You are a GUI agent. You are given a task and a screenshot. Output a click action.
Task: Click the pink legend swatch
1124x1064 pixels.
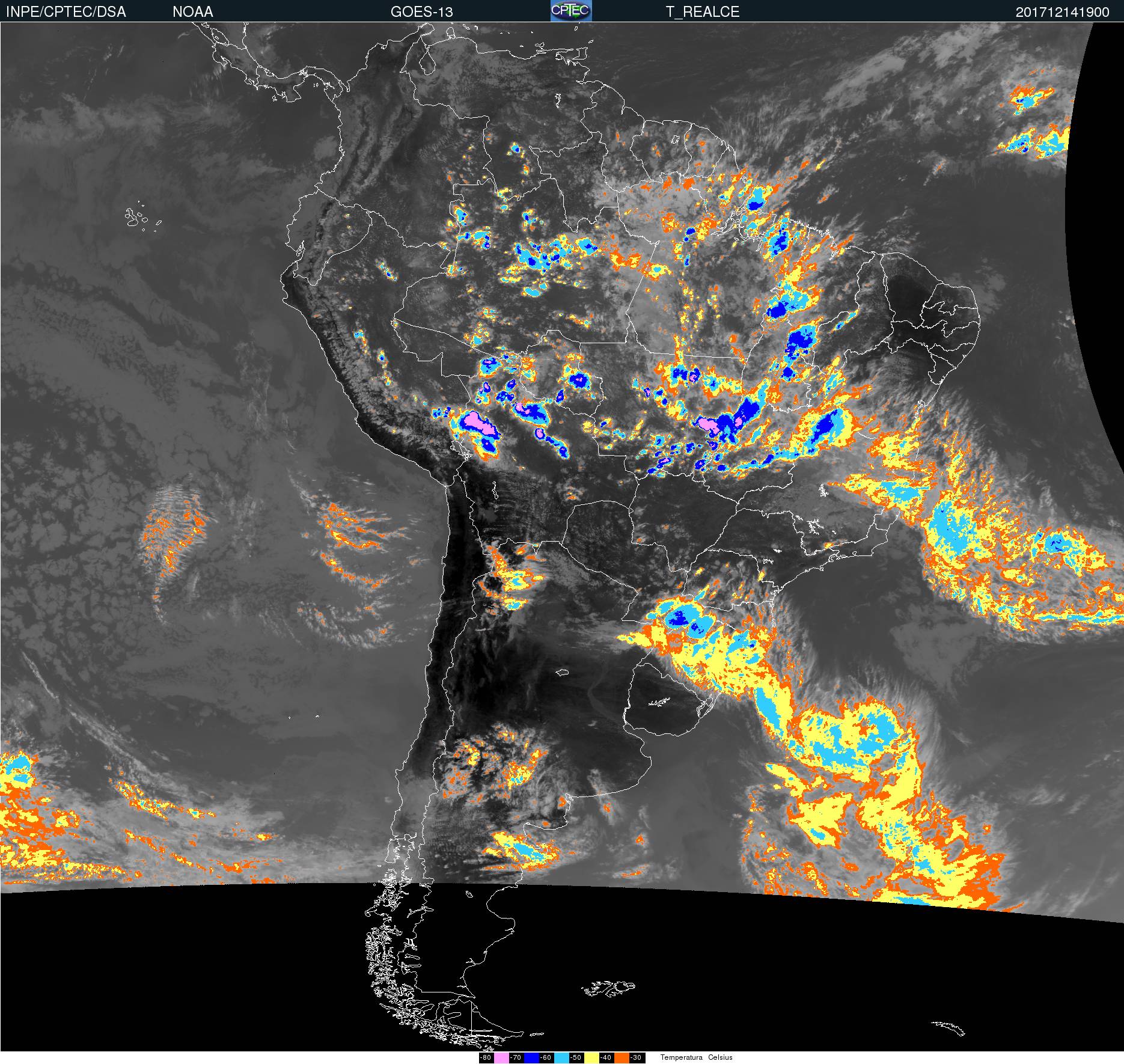point(501,1058)
